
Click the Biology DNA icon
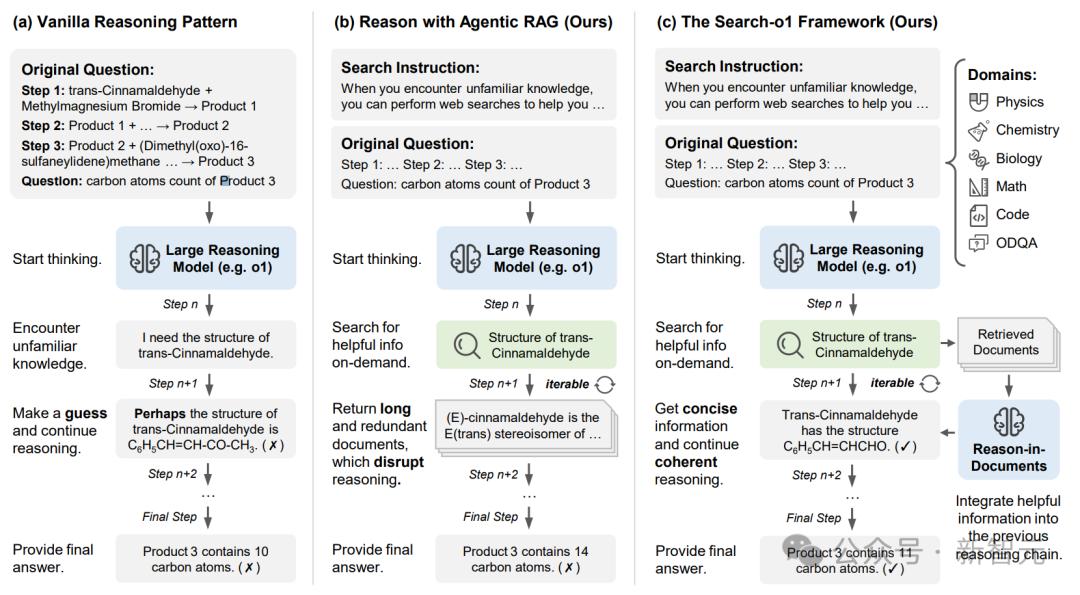click(978, 158)
